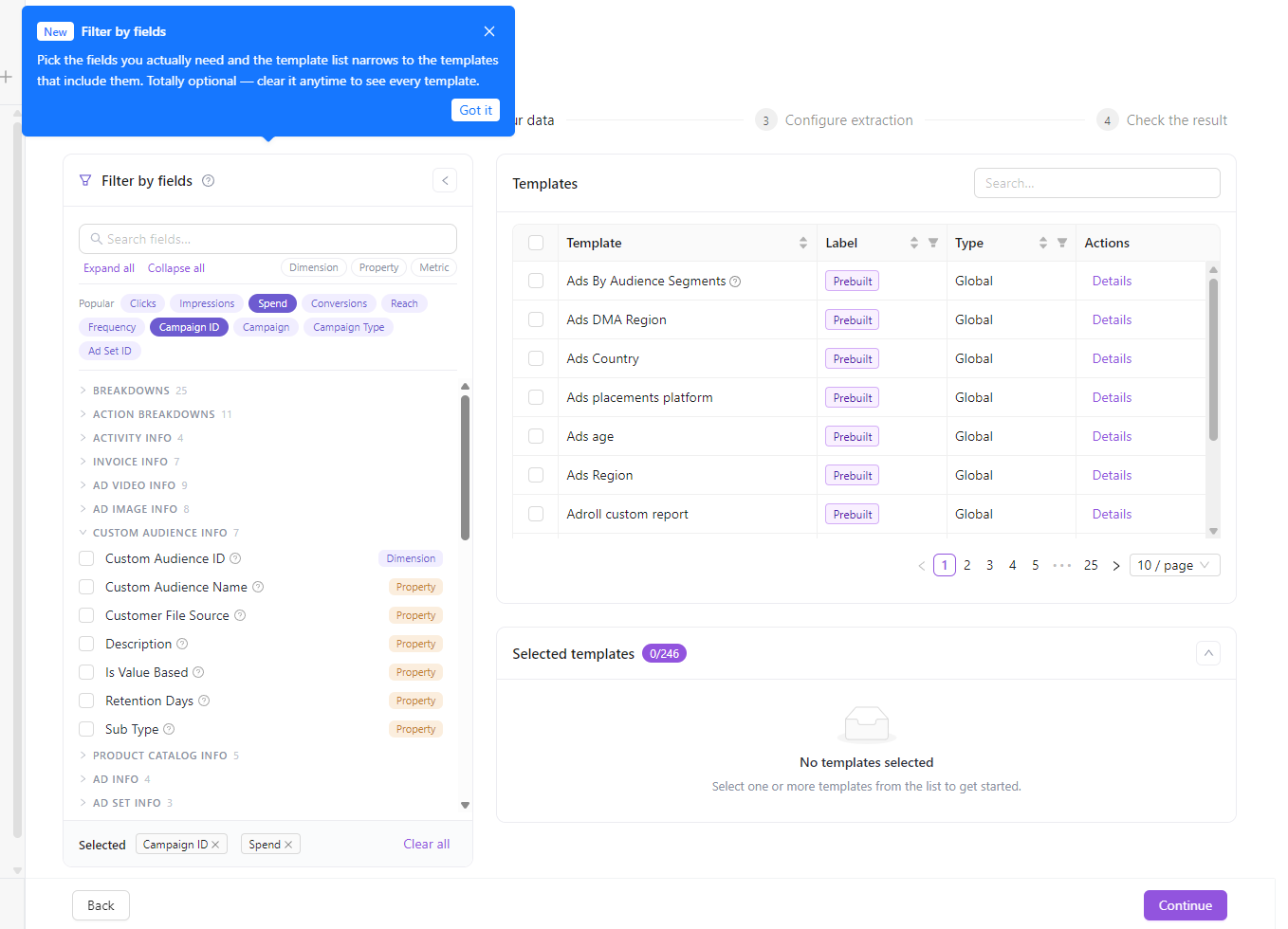Select the Campaign Type popular chip
The width and height of the screenshot is (1288, 929).
click(x=349, y=327)
